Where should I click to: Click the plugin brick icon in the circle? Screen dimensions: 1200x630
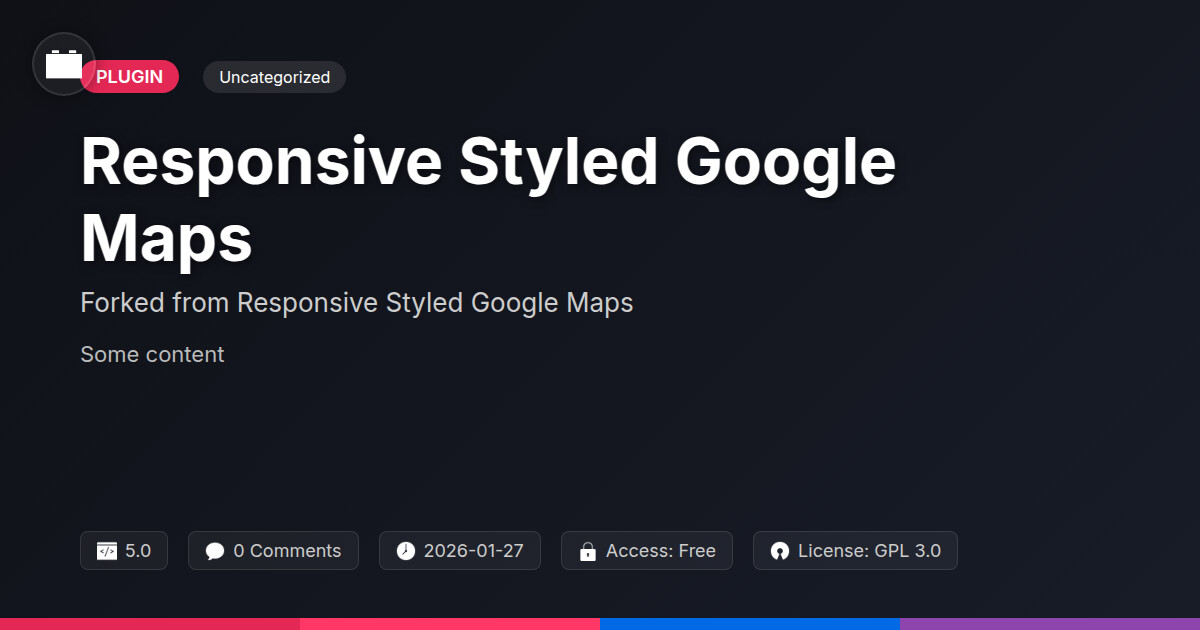click(64, 65)
